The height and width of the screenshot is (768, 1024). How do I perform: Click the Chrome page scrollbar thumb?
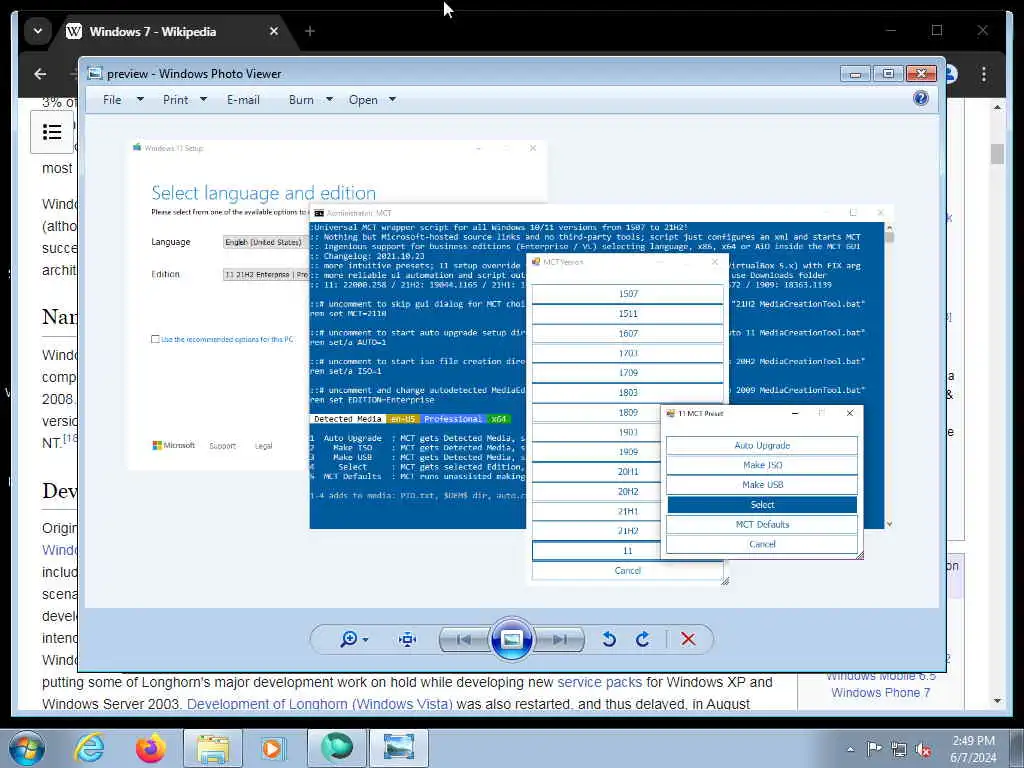point(997,154)
